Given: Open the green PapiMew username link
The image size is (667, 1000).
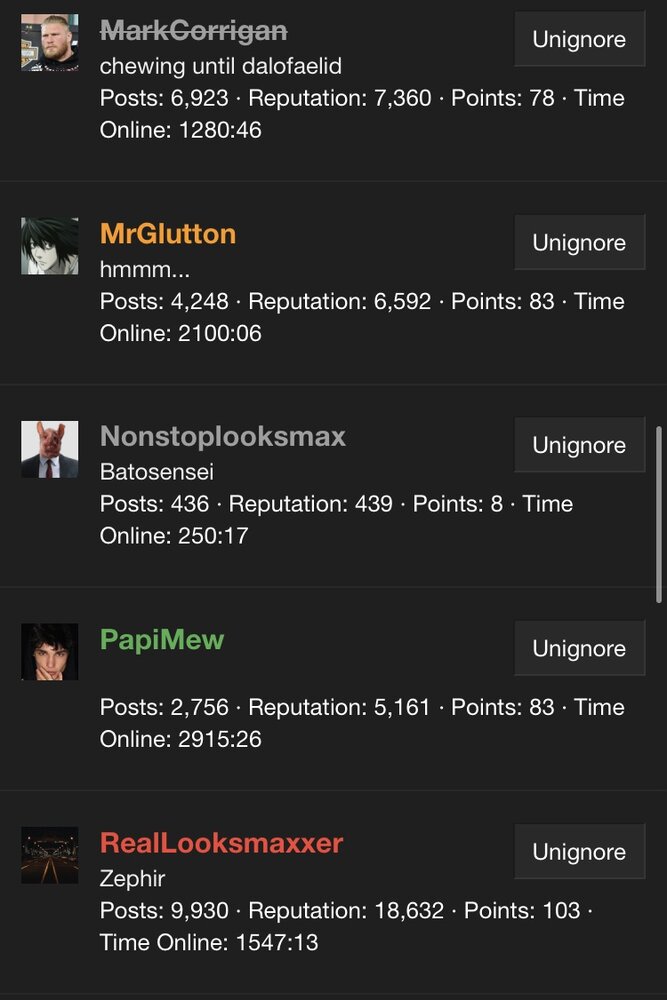Looking at the screenshot, I should (x=162, y=640).
